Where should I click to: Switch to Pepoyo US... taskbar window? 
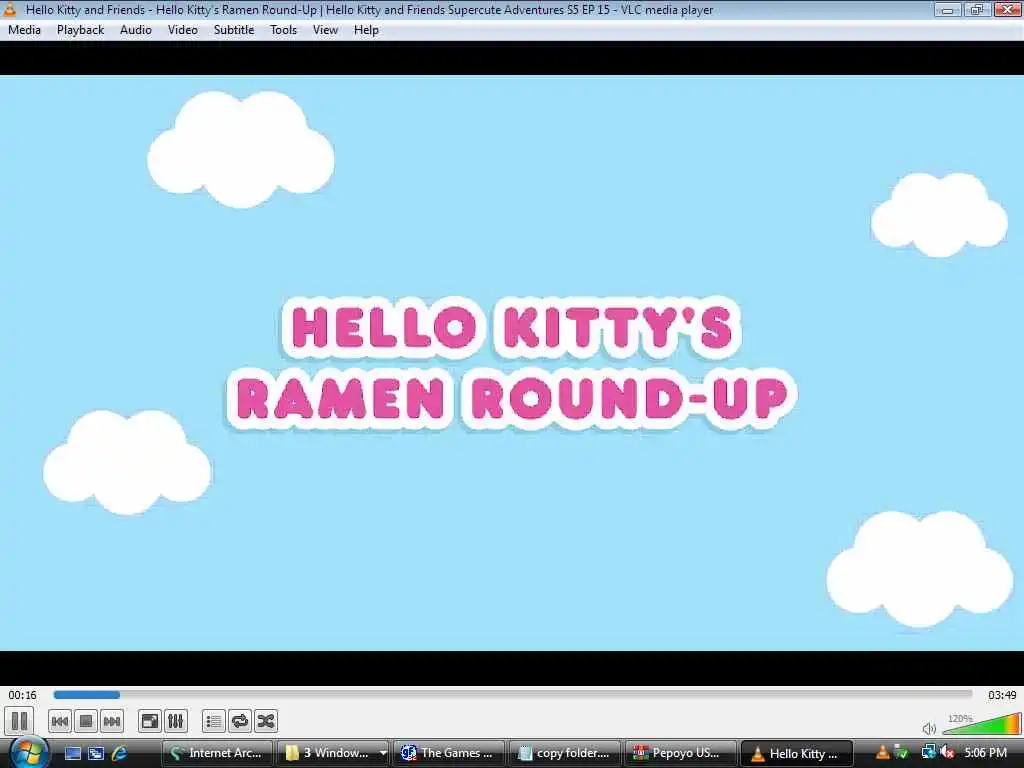[x=680, y=753]
